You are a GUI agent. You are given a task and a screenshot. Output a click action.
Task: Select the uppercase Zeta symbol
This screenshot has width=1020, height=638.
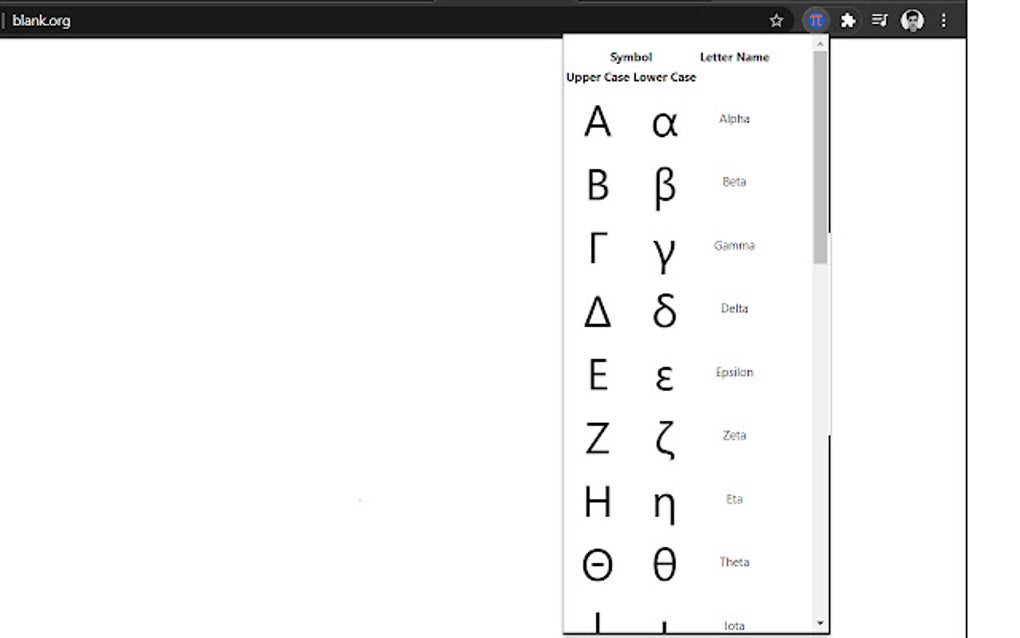point(598,440)
